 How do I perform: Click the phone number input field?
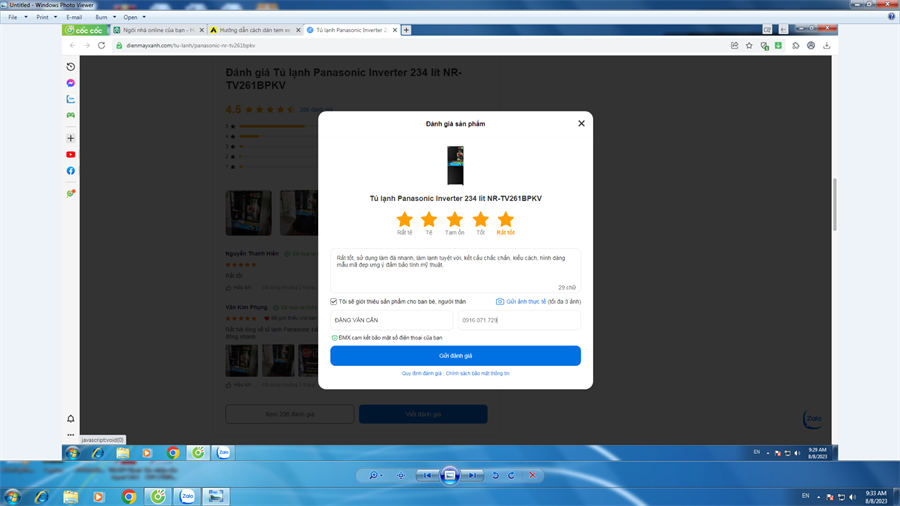pos(519,320)
